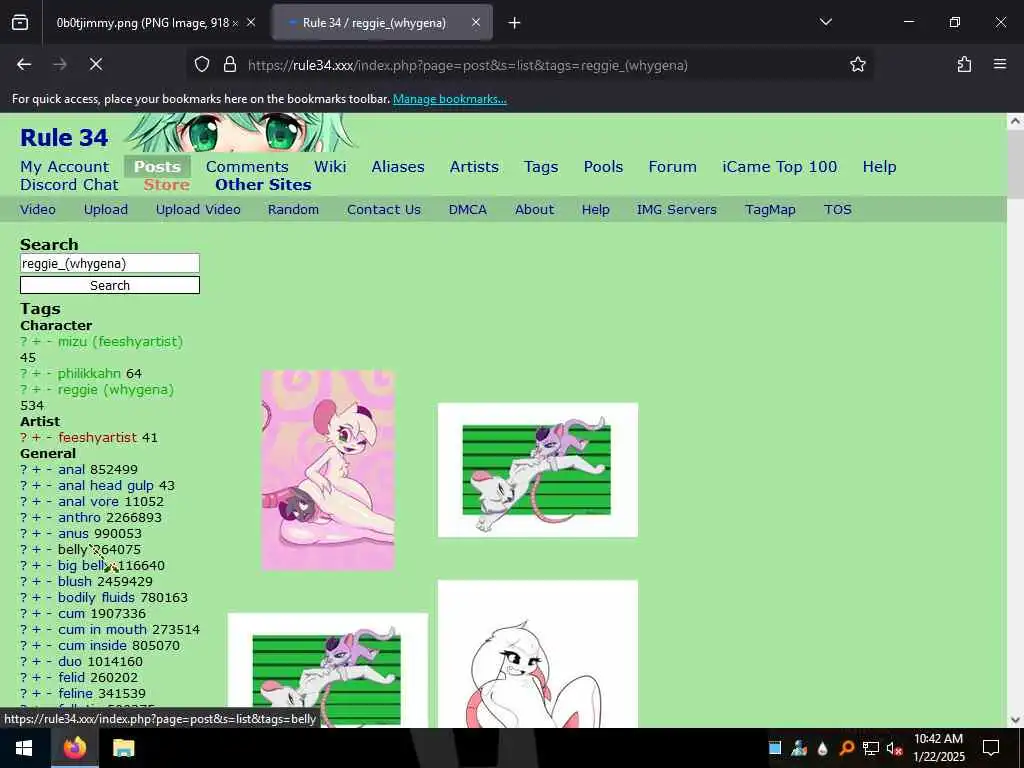Open a Random post
1024x768 pixels.
click(293, 210)
